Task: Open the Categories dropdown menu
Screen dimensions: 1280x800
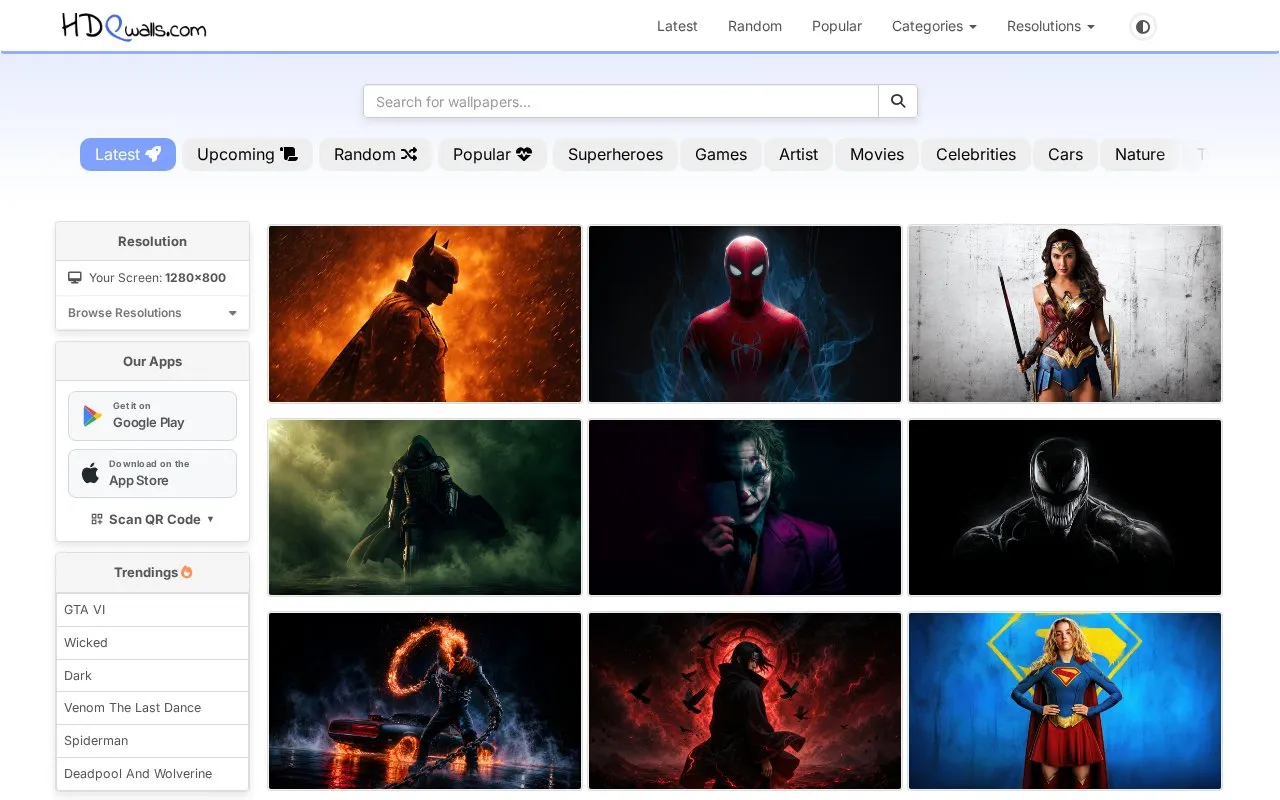Action: pyautogui.click(x=934, y=26)
